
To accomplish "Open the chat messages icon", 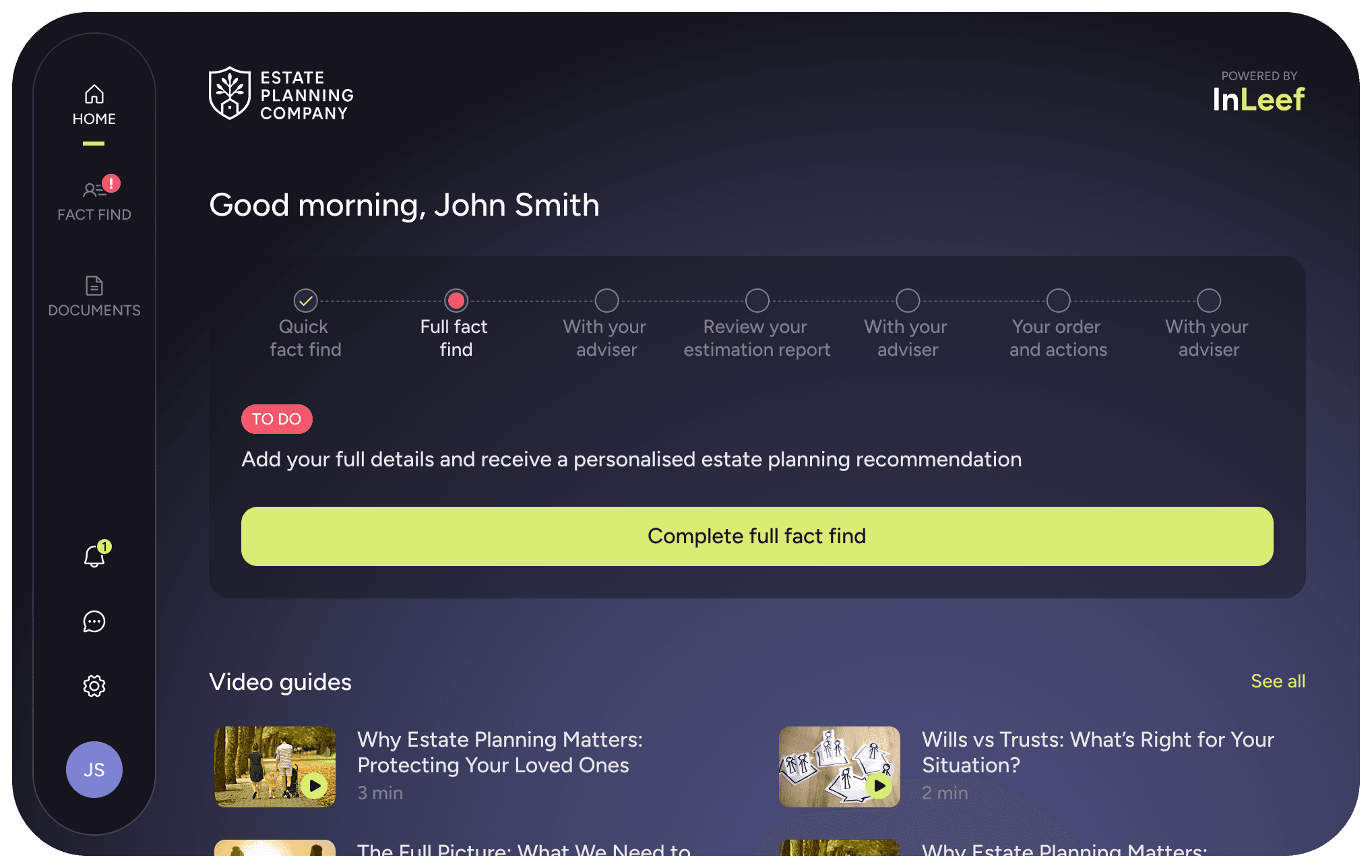I will click(94, 621).
